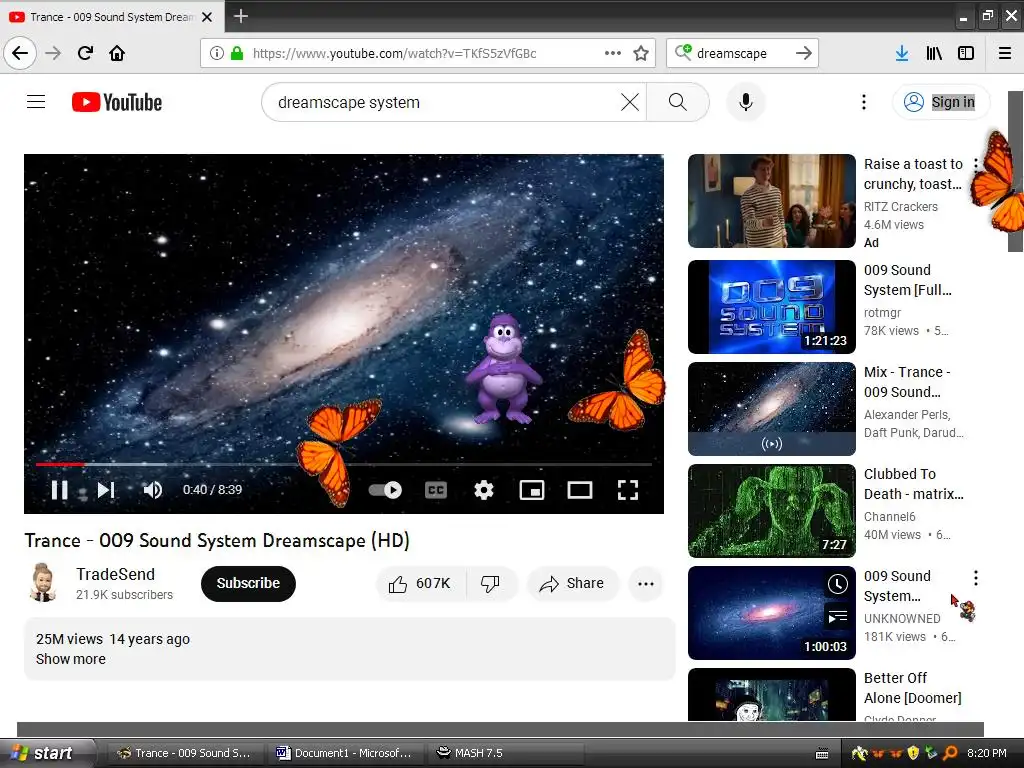This screenshot has width=1024, height=768.
Task: Open a new browser tab
Action: 240,16
